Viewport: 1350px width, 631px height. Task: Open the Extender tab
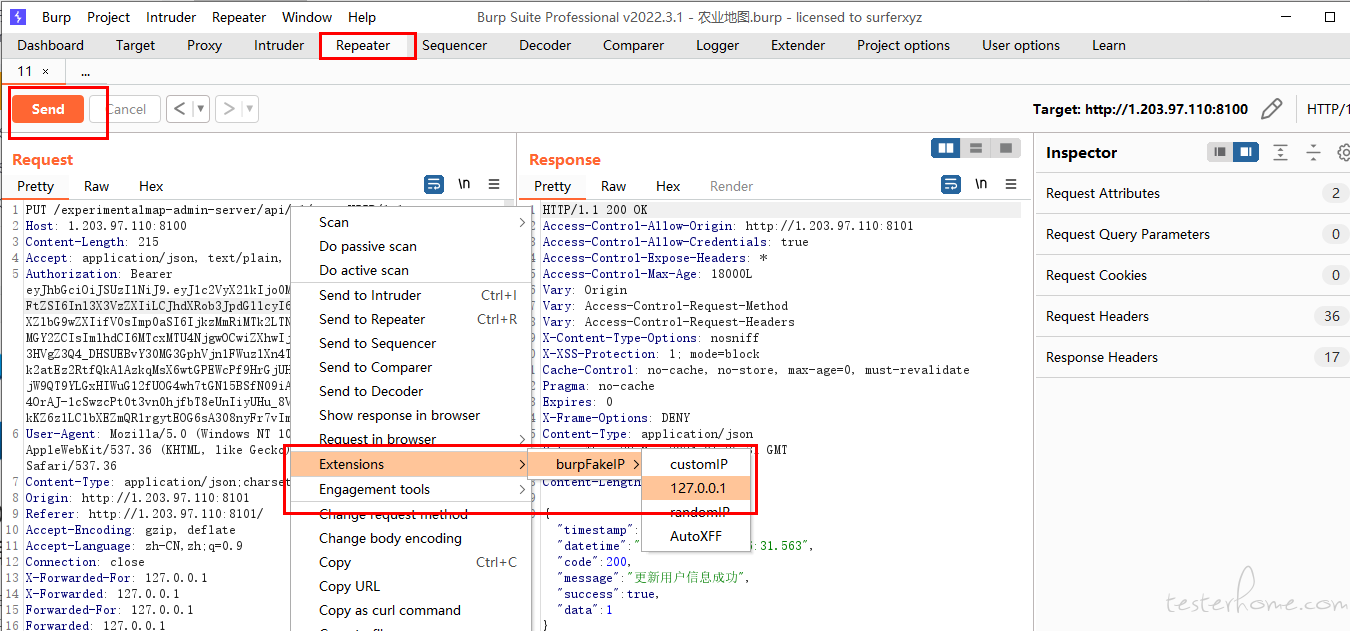pyautogui.click(x=798, y=45)
